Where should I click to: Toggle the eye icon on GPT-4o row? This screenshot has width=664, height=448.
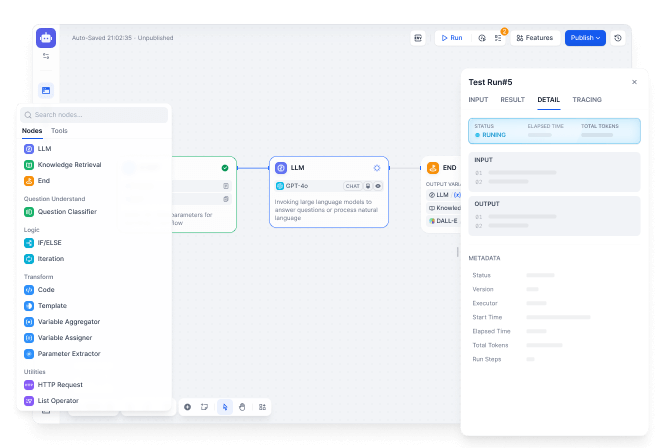(x=378, y=186)
